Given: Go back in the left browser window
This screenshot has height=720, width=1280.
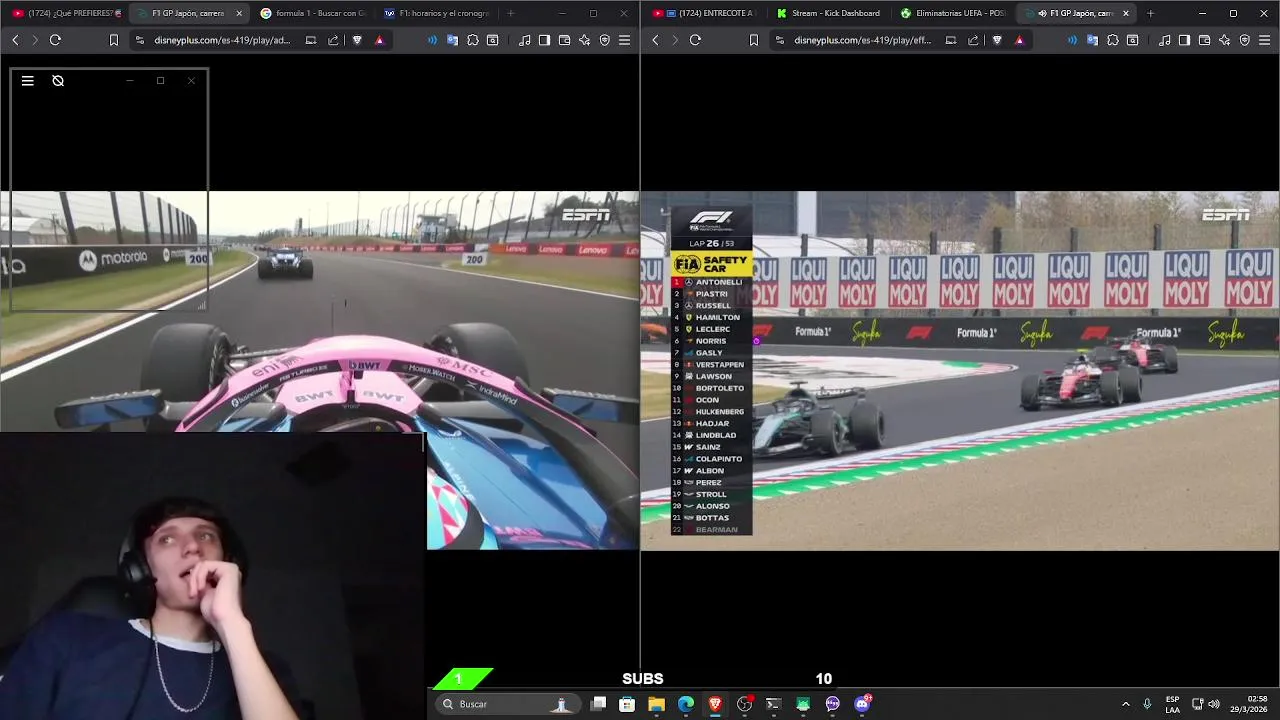Looking at the screenshot, I should point(15,40).
